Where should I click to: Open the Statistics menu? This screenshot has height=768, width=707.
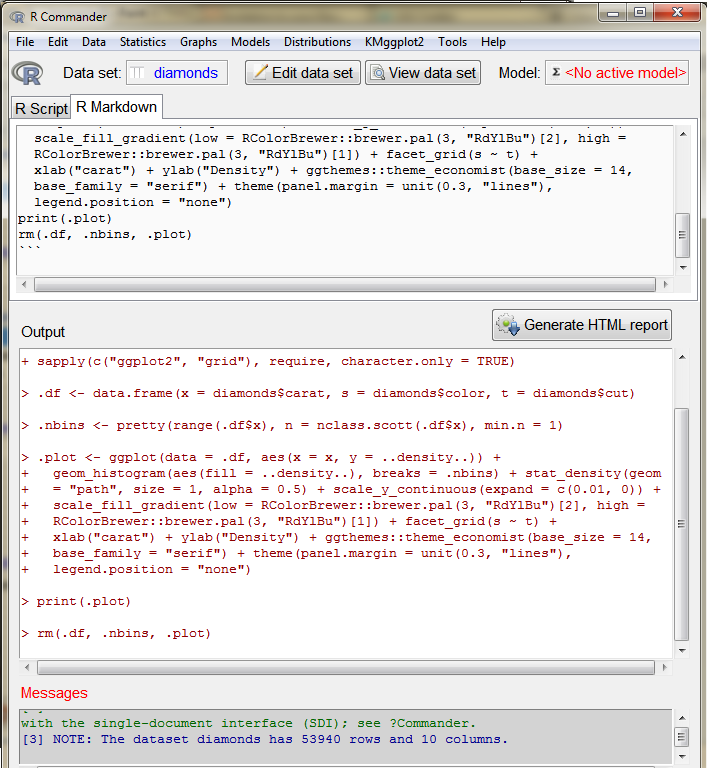click(x=143, y=42)
